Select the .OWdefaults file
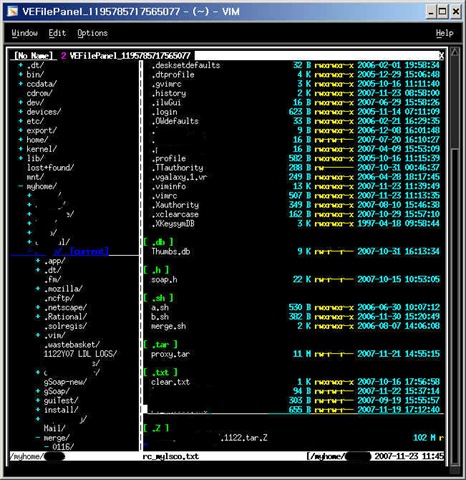The height and width of the screenshot is (480, 466). coord(175,121)
